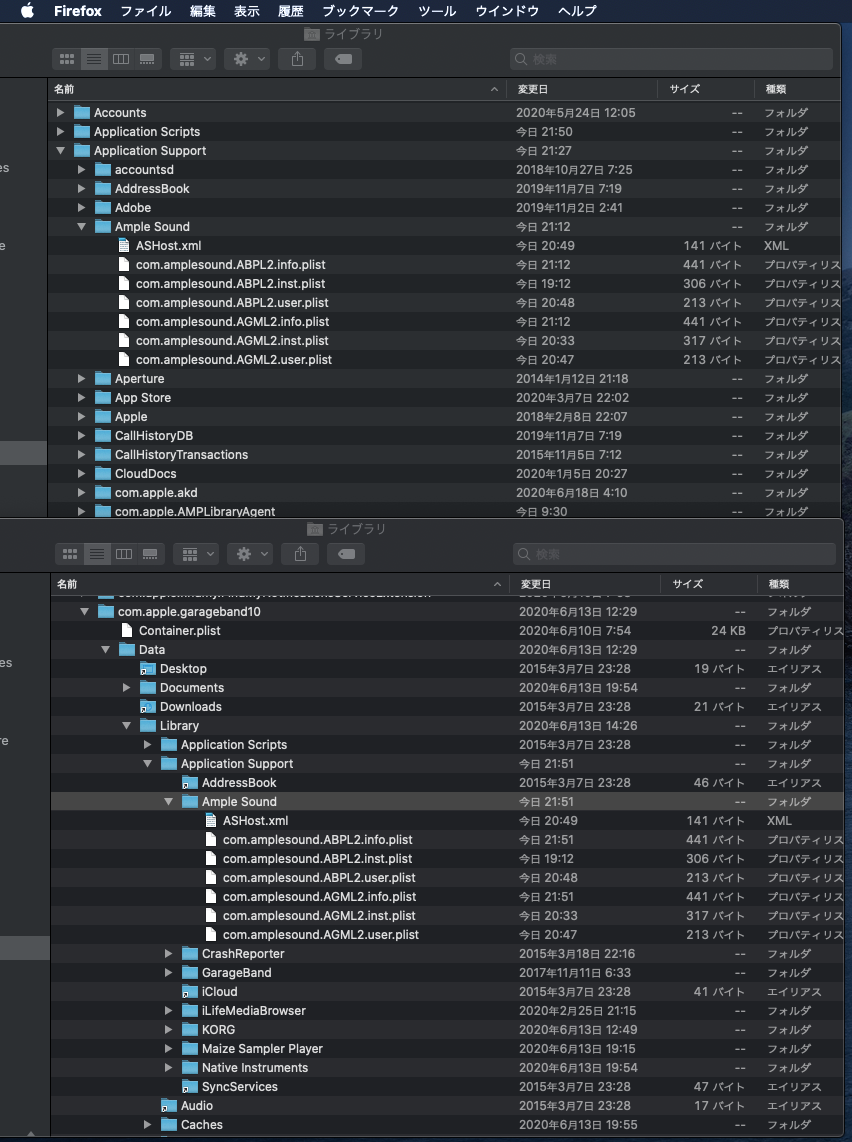
Task: Sort upper window by 変更日 column
Action: click(x=583, y=89)
